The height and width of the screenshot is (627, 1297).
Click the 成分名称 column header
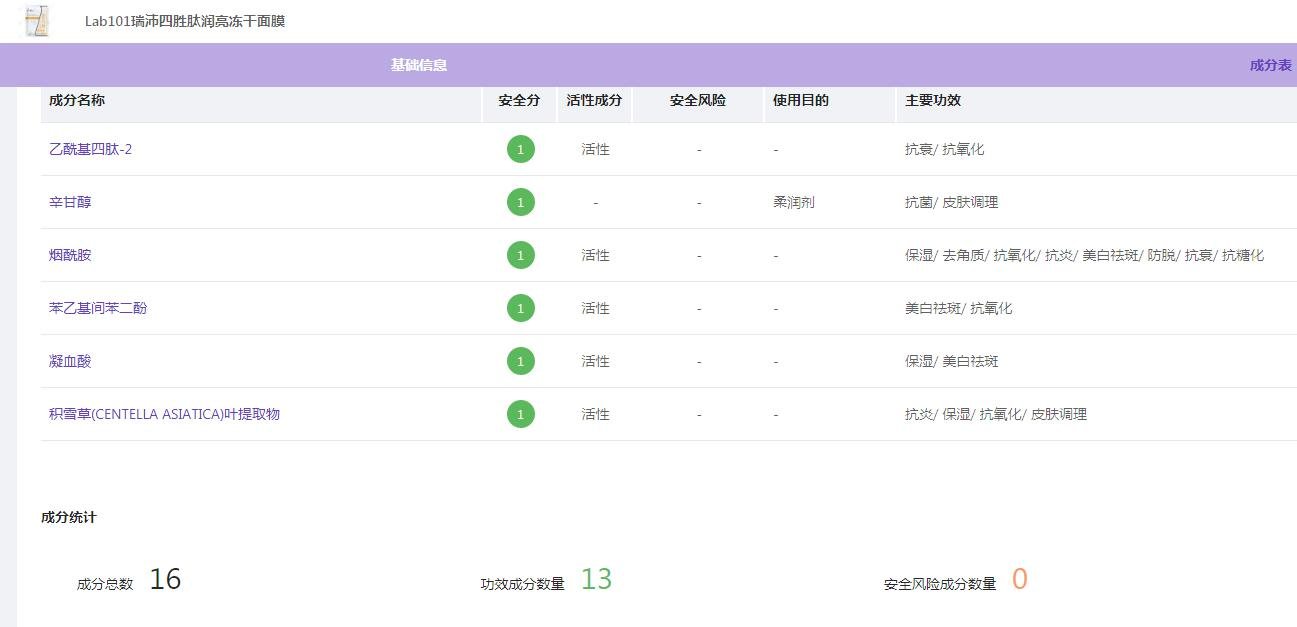click(77, 100)
